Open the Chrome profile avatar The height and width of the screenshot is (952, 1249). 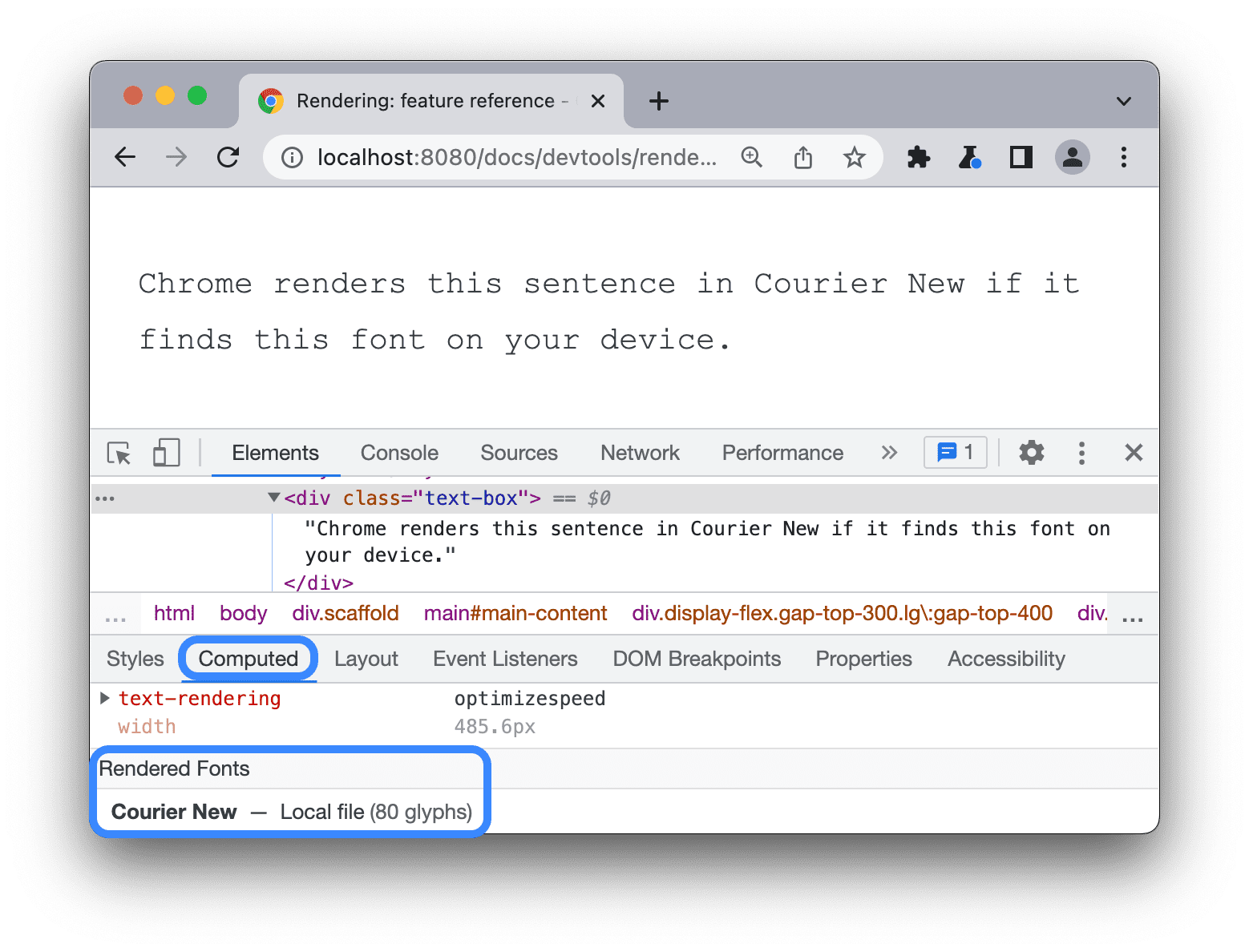coord(1073,157)
